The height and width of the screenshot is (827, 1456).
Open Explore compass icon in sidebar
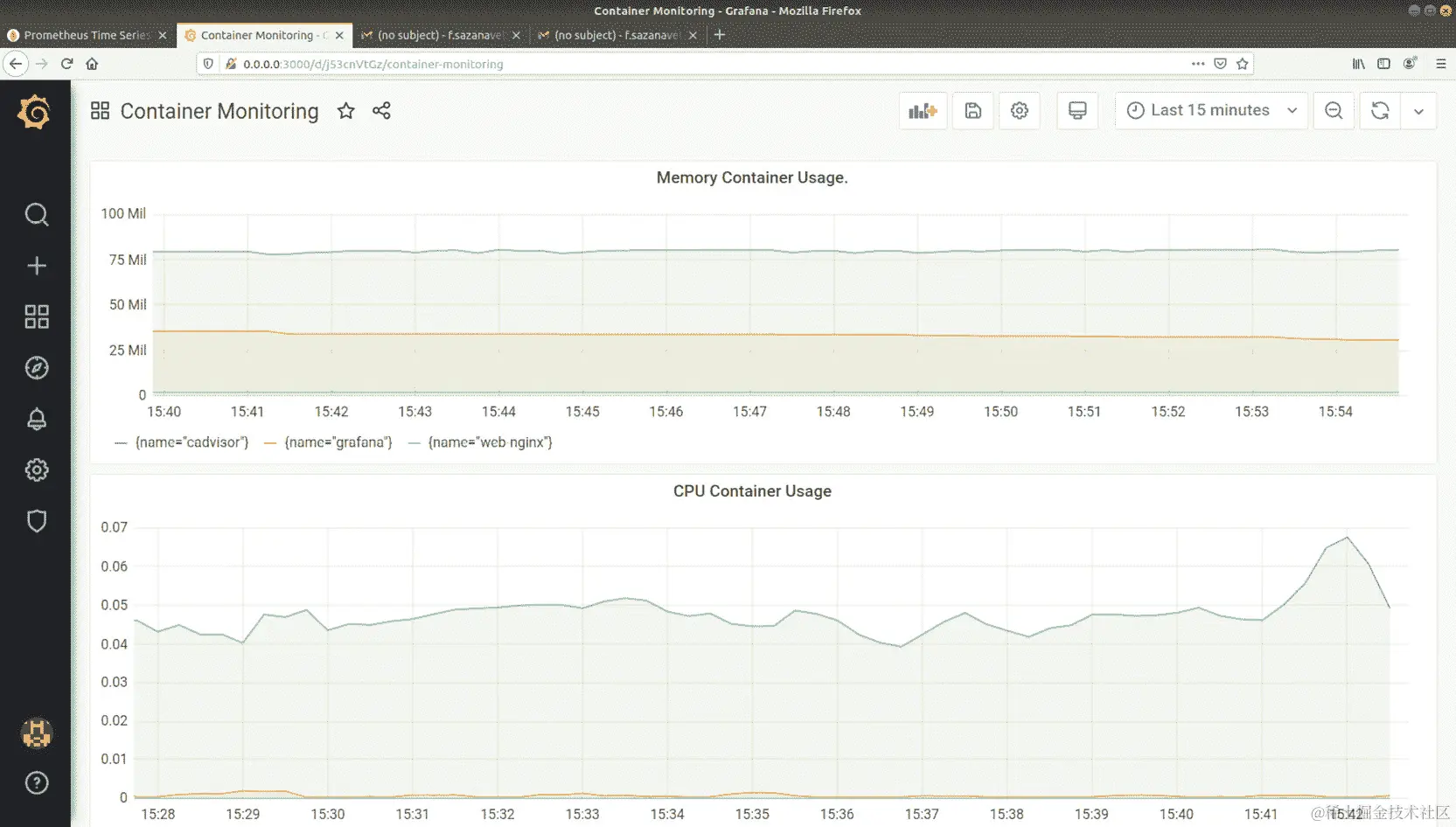click(36, 367)
